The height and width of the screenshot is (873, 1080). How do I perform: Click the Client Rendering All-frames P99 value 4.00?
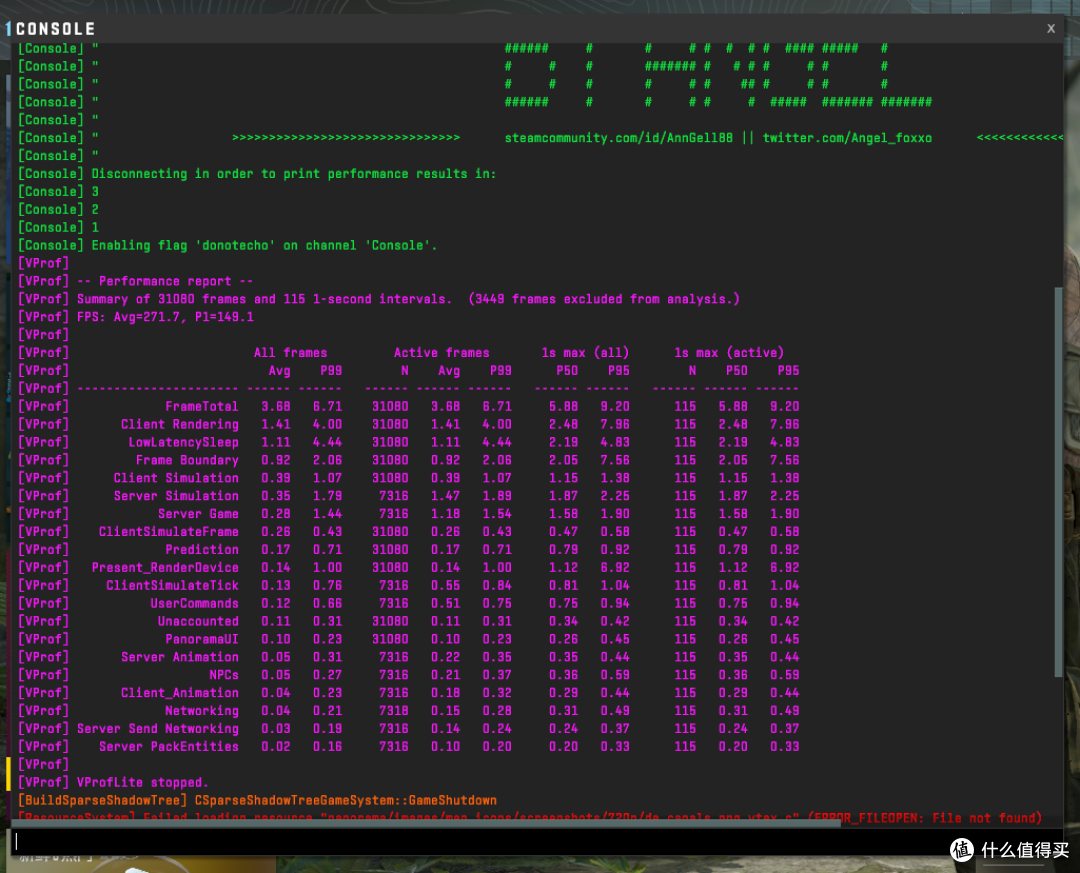tap(327, 424)
